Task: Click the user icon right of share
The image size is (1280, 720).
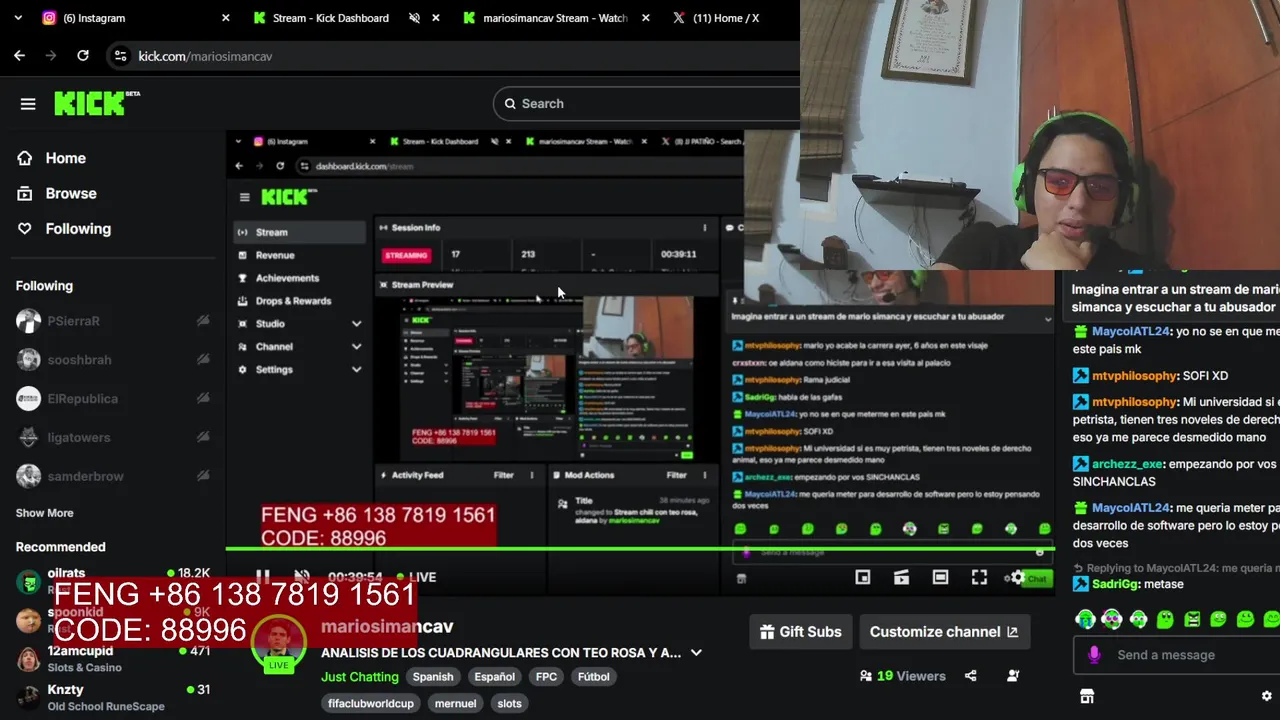Action: (x=1013, y=676)
